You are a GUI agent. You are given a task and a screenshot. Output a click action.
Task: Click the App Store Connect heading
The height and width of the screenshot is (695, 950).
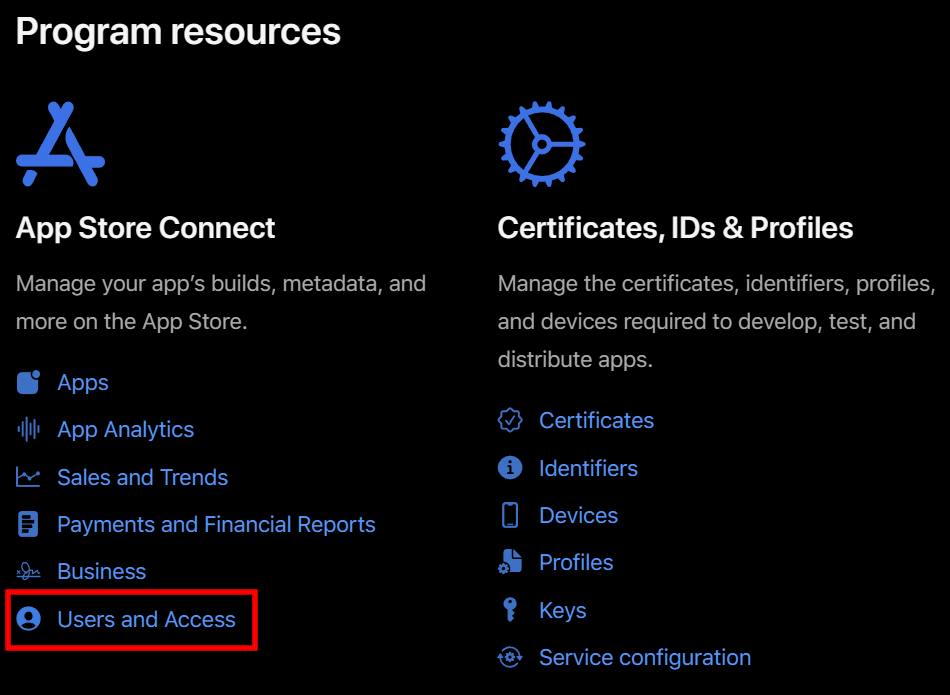(145, 228)
